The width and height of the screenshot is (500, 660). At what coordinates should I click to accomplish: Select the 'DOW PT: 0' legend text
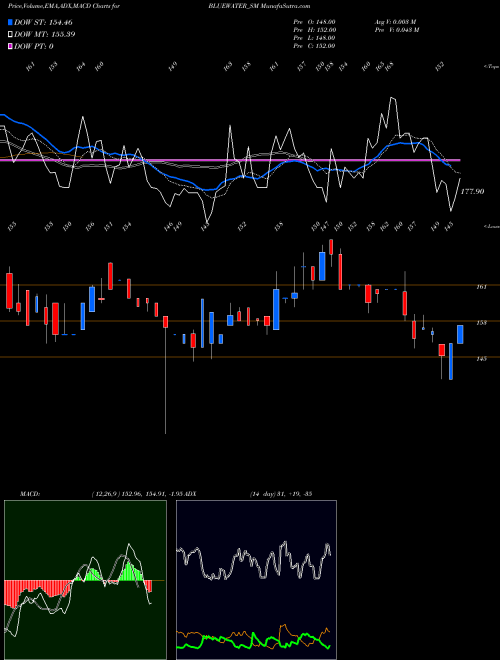tap(34, 46)
